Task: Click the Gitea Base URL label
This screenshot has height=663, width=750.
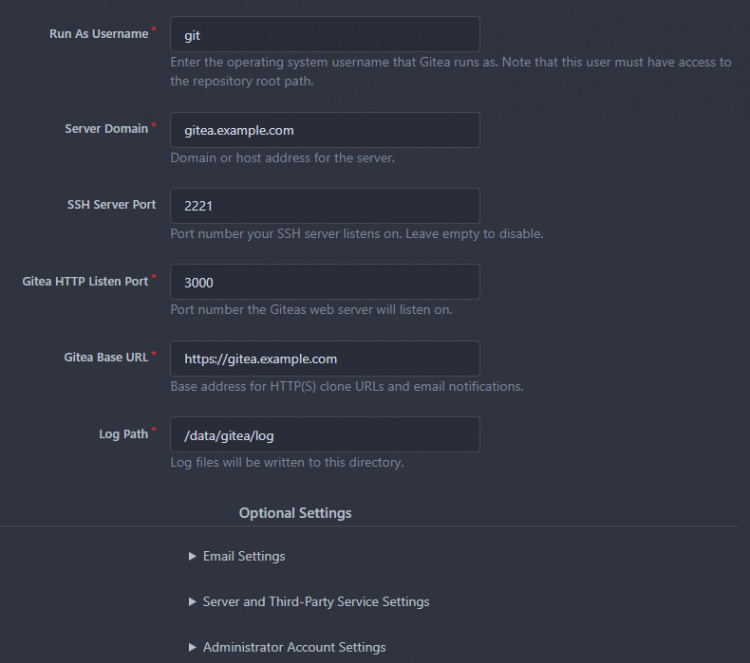Action: [108, 358]
